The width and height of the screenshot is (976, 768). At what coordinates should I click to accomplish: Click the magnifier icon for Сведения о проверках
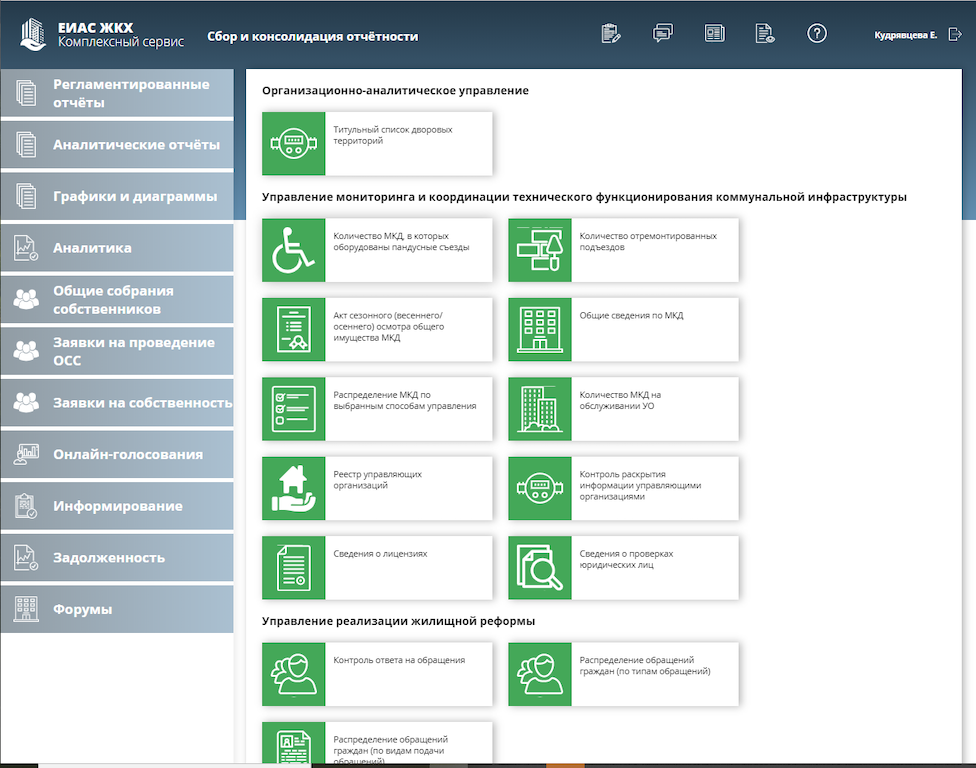tap(540, 567)
